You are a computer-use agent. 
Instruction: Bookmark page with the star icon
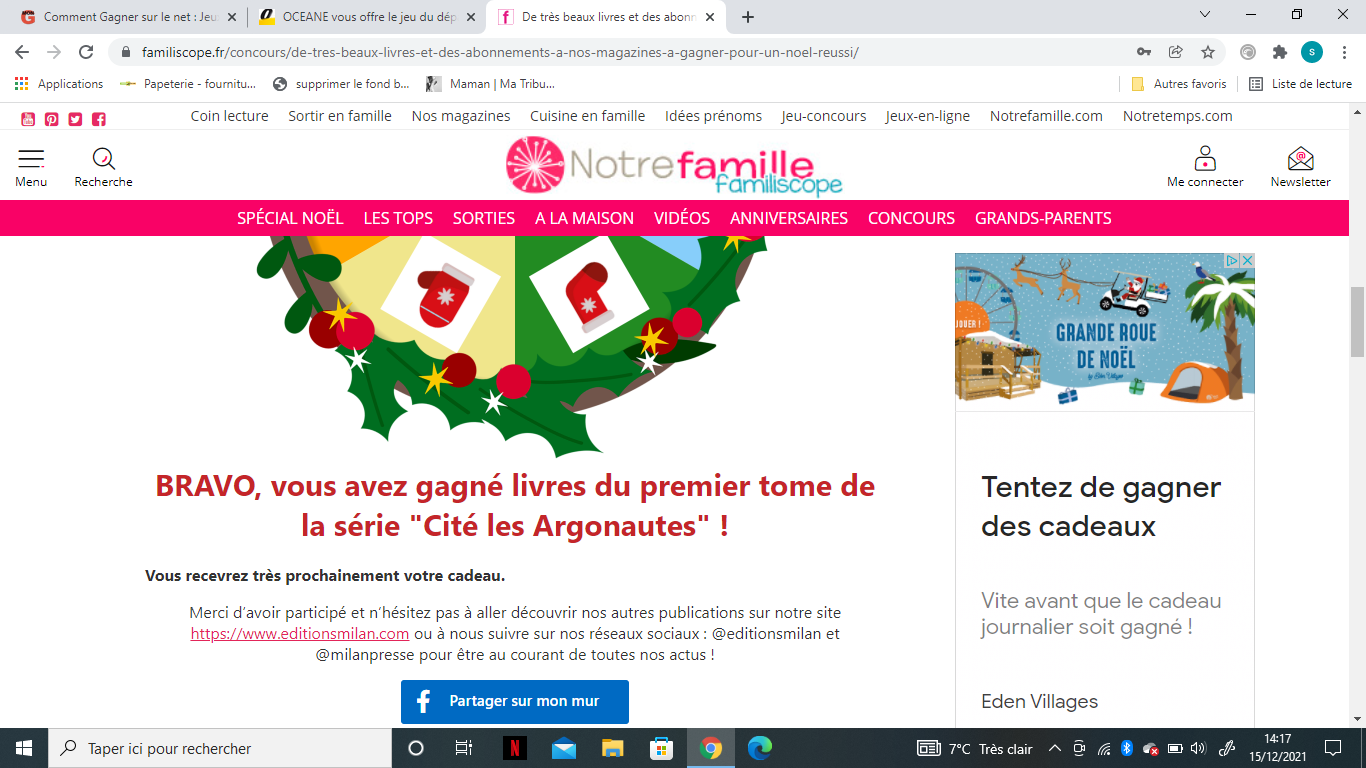1207,52
